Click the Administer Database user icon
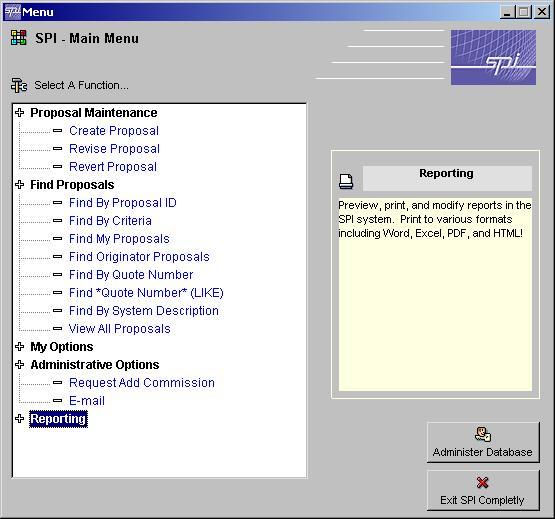555x519 pixels. tap(483, 435)
